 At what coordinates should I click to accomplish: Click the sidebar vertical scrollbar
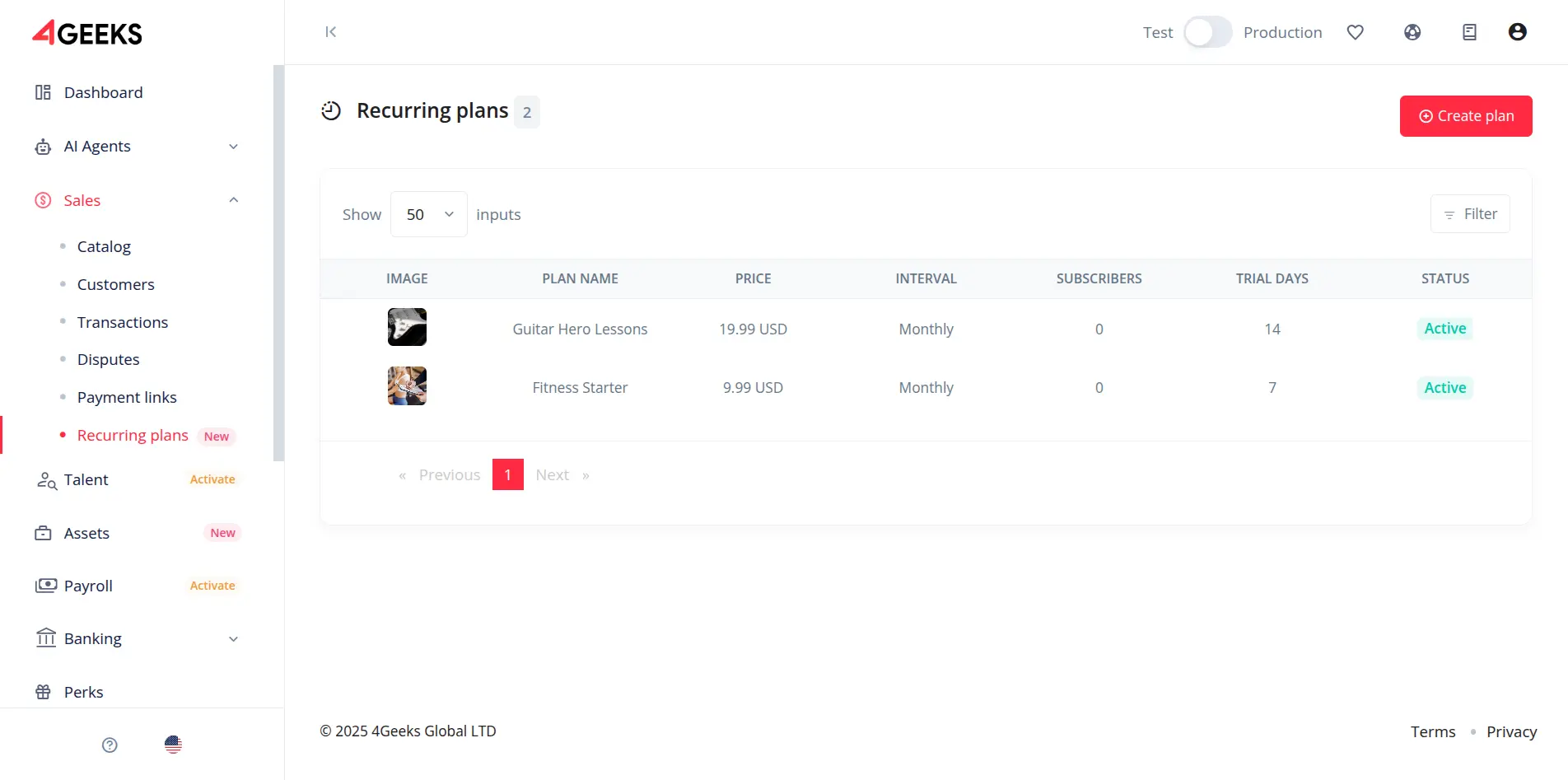278,264
